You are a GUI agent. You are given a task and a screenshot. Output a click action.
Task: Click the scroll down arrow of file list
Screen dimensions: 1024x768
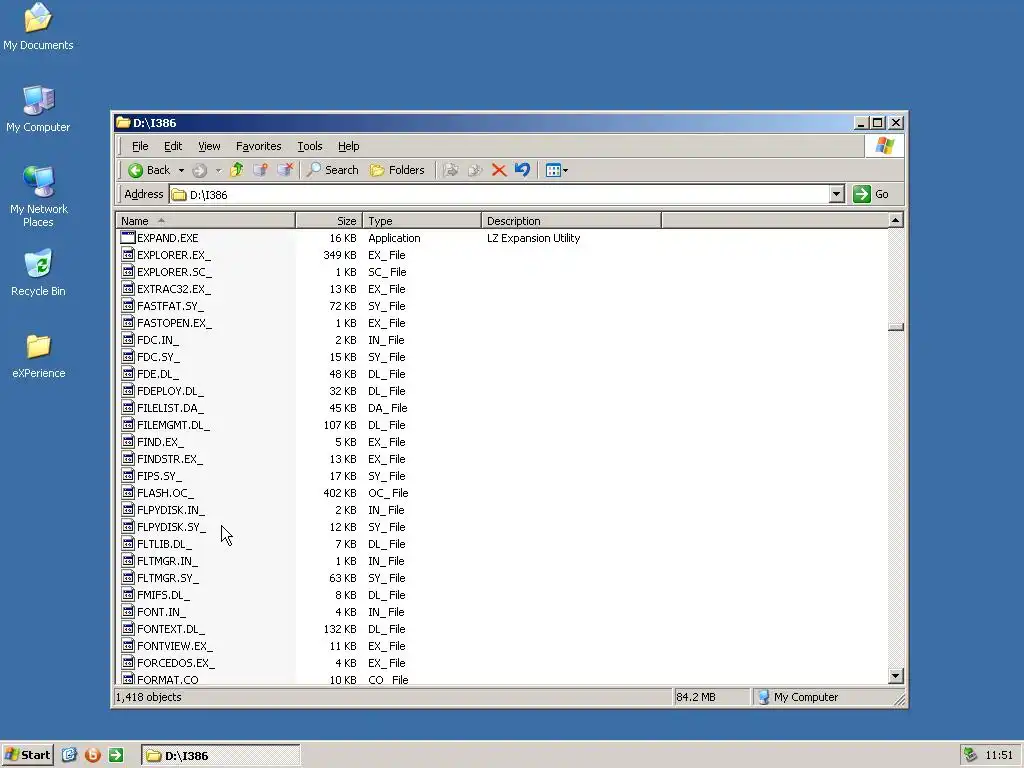[895, 676]
